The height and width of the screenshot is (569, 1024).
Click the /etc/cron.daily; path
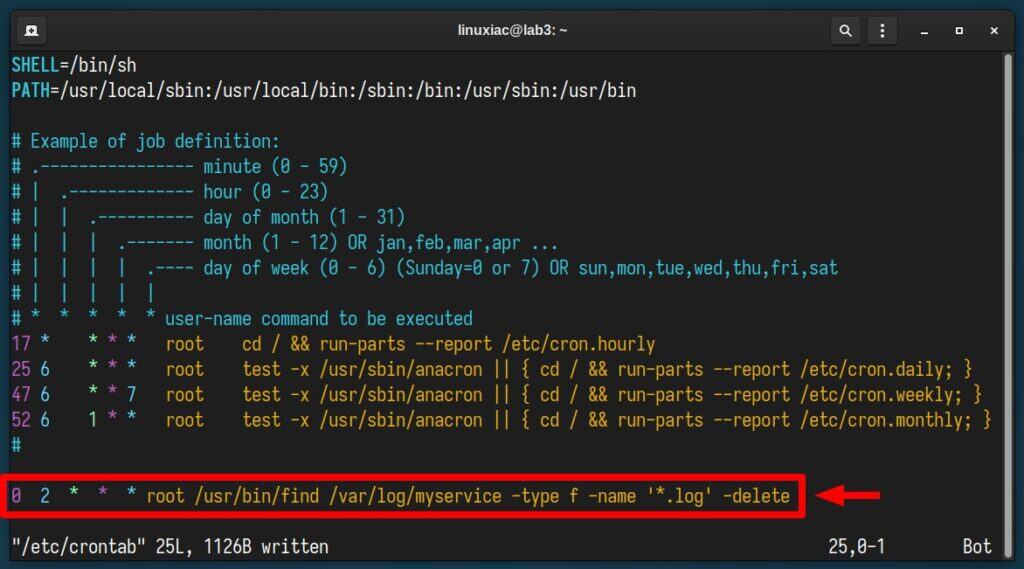876,369
